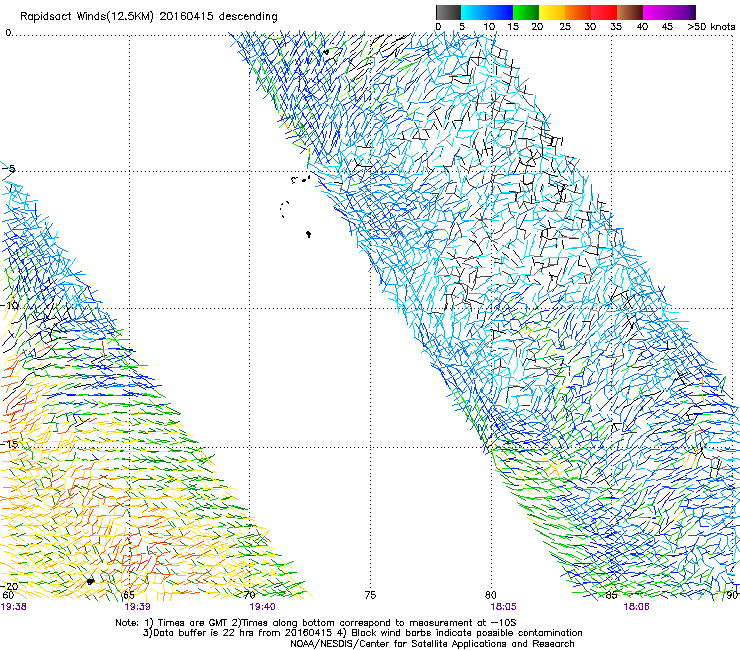Image resolution: width=740 pixels, height=650 pixels.
Task: Click the 'Rapidsact Winds(12.5KM)' title text
Action: 87,17
